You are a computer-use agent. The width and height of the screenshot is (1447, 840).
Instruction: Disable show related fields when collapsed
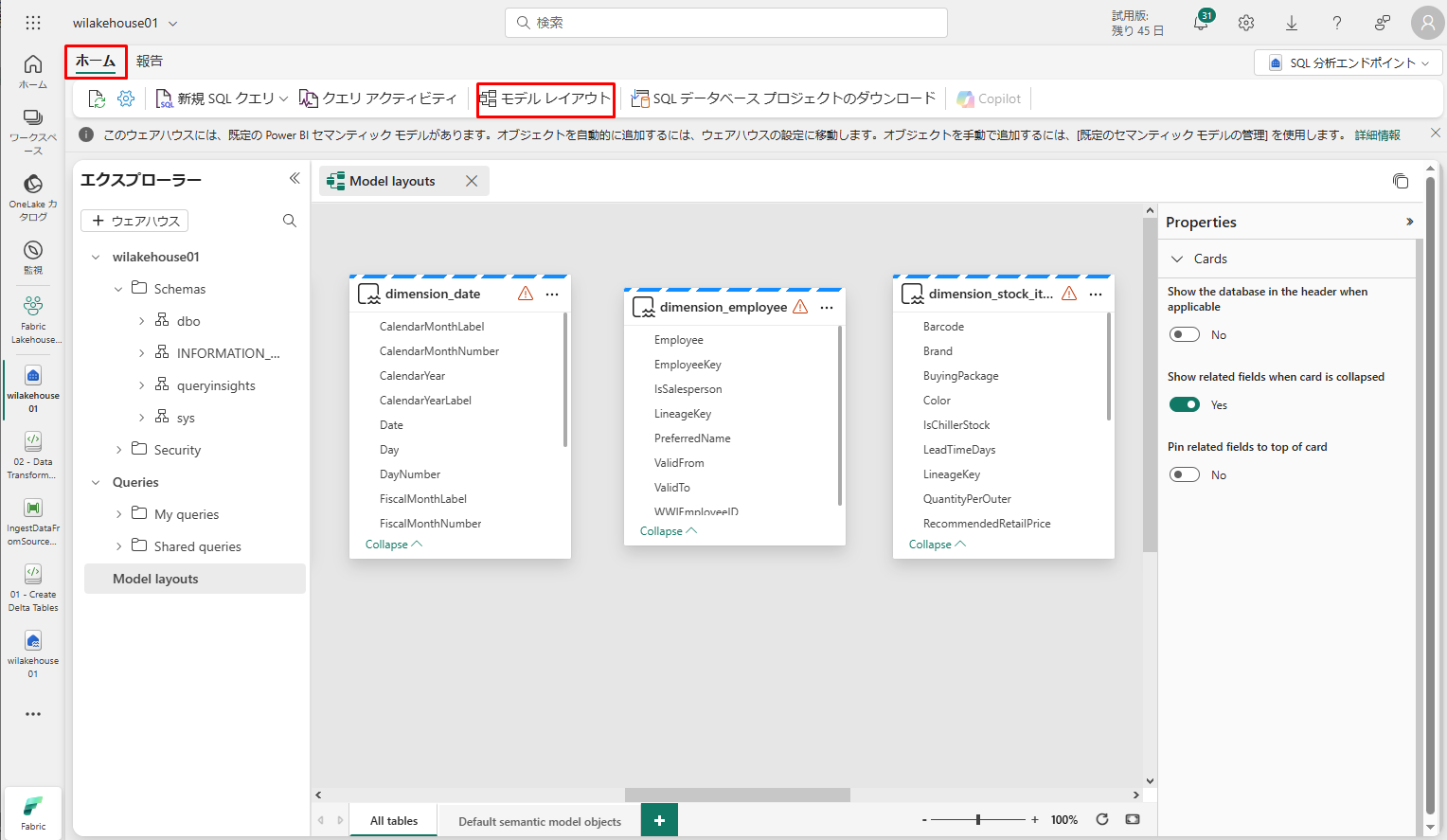[1185, 404]
